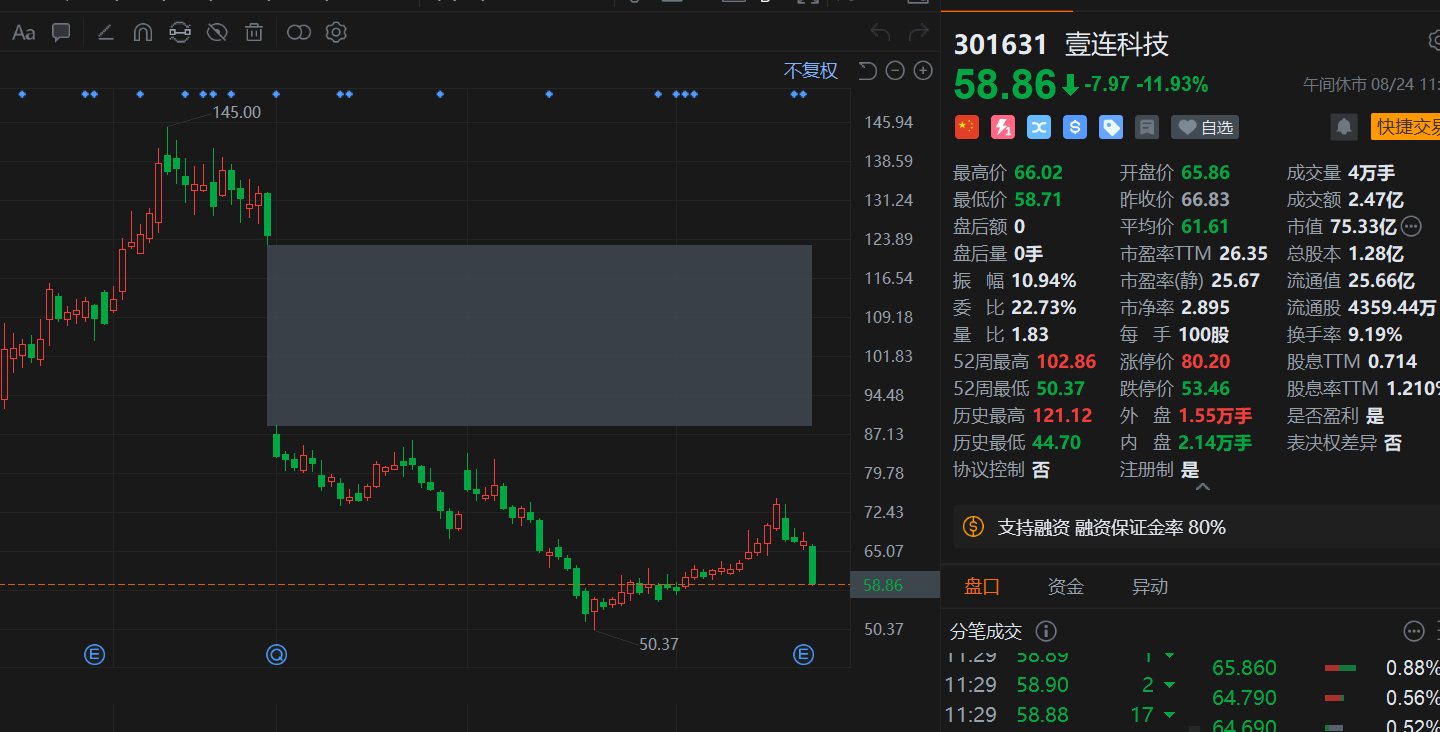Open the 融资保证金率 80% margin info
The image size is (1440, 732).
[x=1150, y=527]
